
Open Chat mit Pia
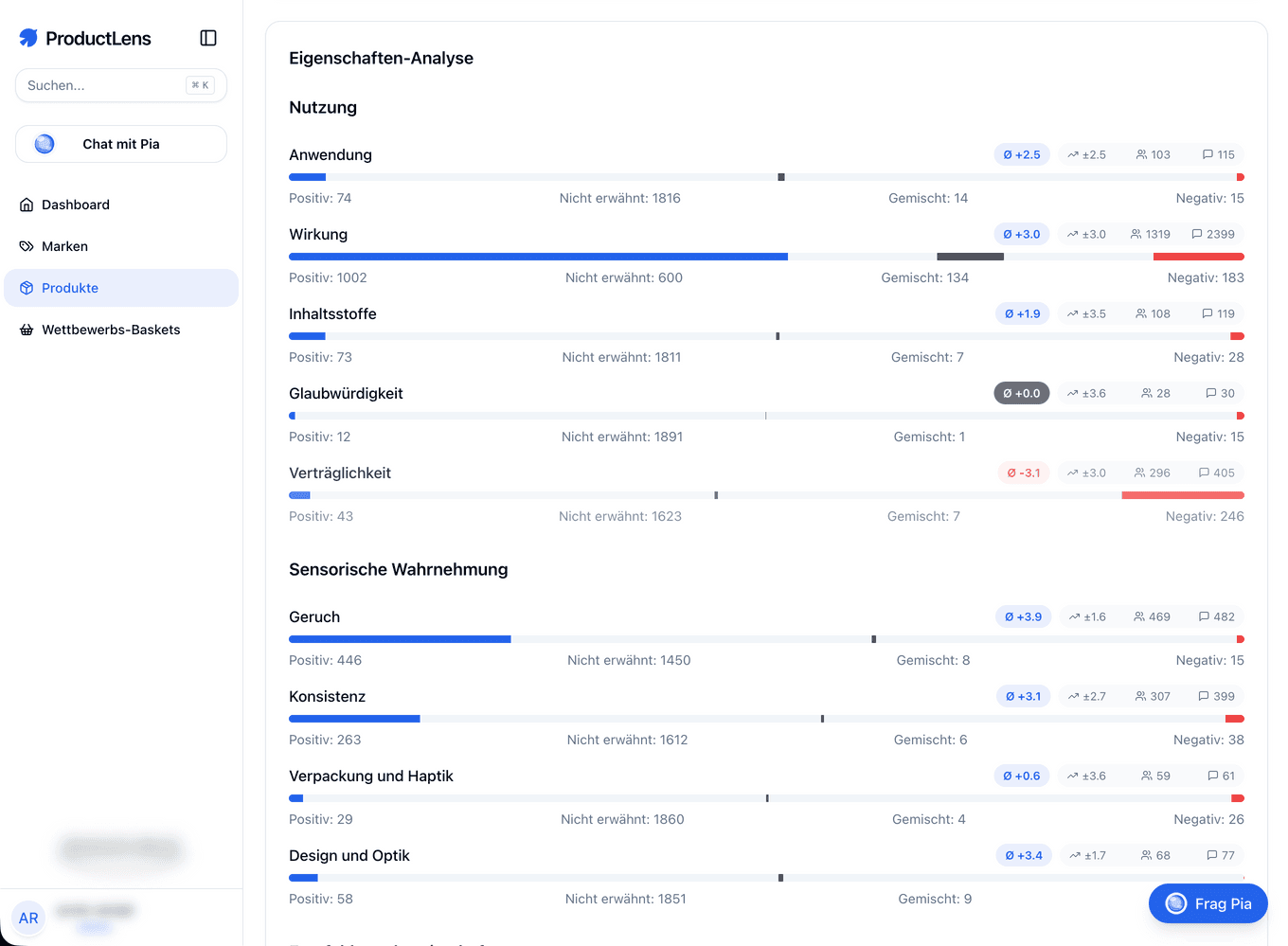coord(120,143)
